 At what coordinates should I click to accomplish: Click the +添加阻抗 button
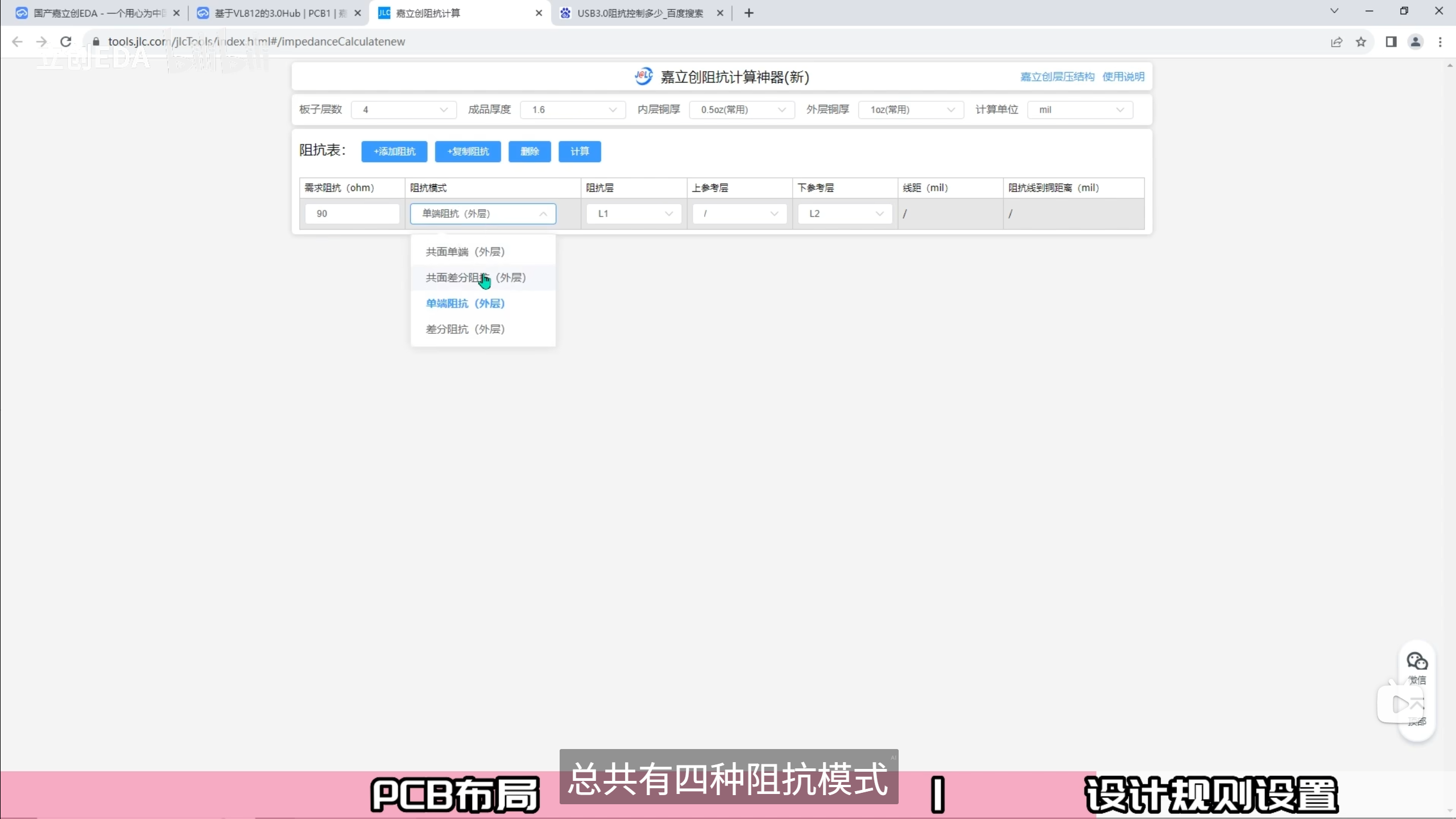tap(394, 151)
